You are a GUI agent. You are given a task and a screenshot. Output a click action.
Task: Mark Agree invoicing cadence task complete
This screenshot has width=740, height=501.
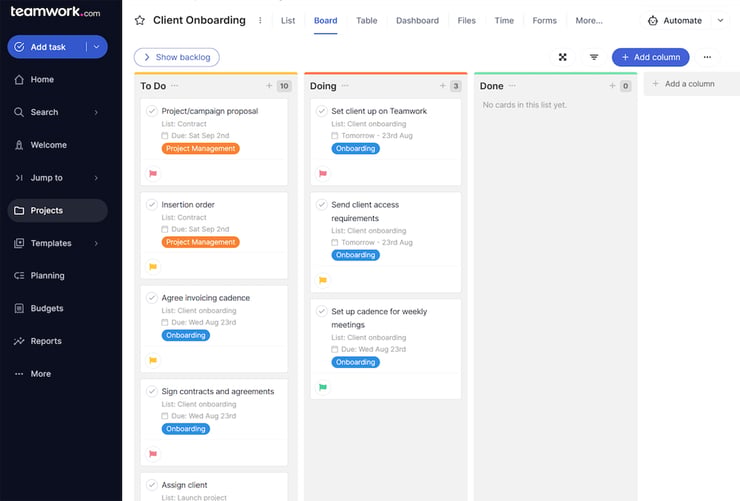pyautogui.click(x=151, y=298)
